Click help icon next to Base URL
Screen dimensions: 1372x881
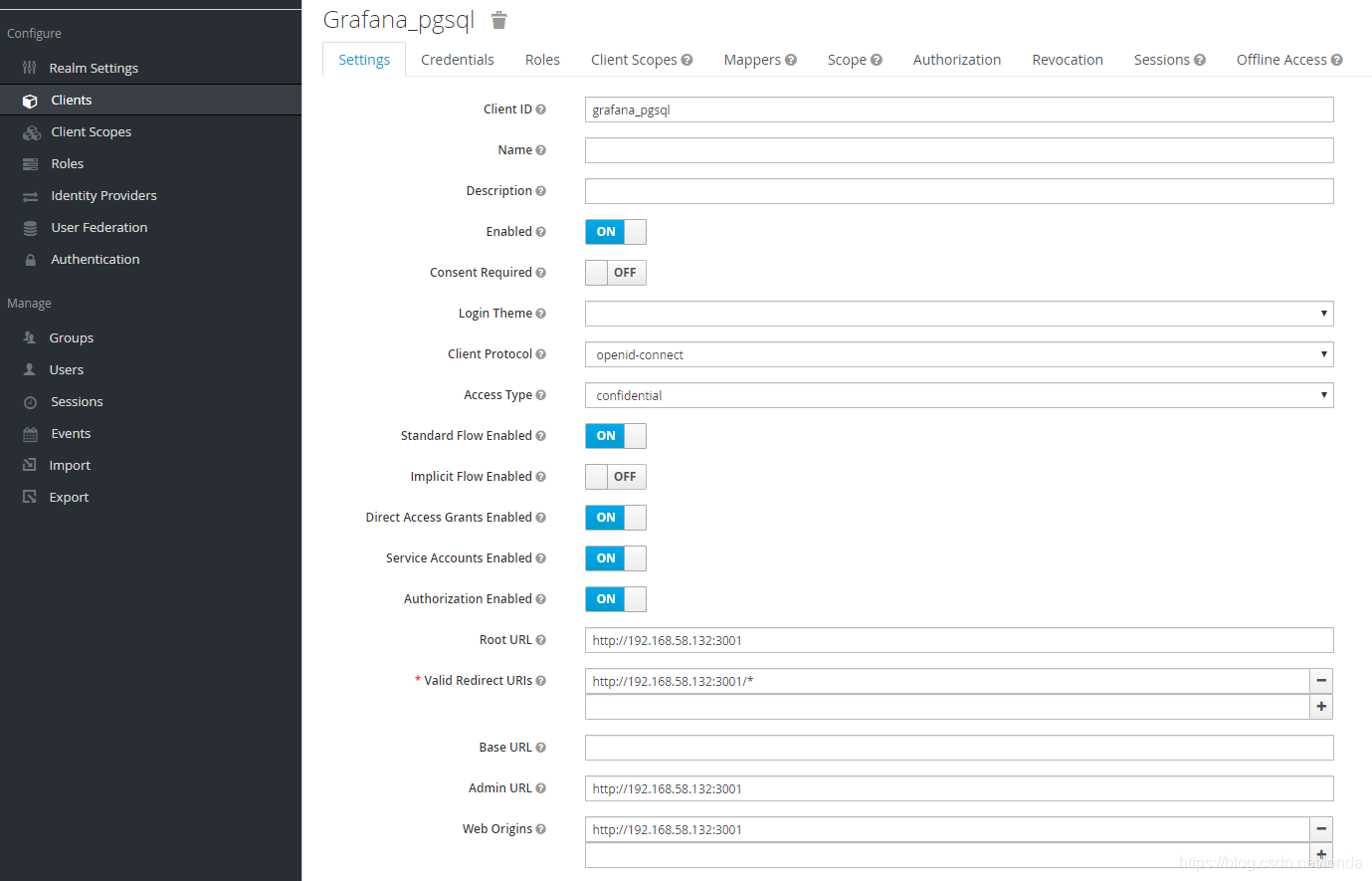pyautogui.click(x=541, y=748)
